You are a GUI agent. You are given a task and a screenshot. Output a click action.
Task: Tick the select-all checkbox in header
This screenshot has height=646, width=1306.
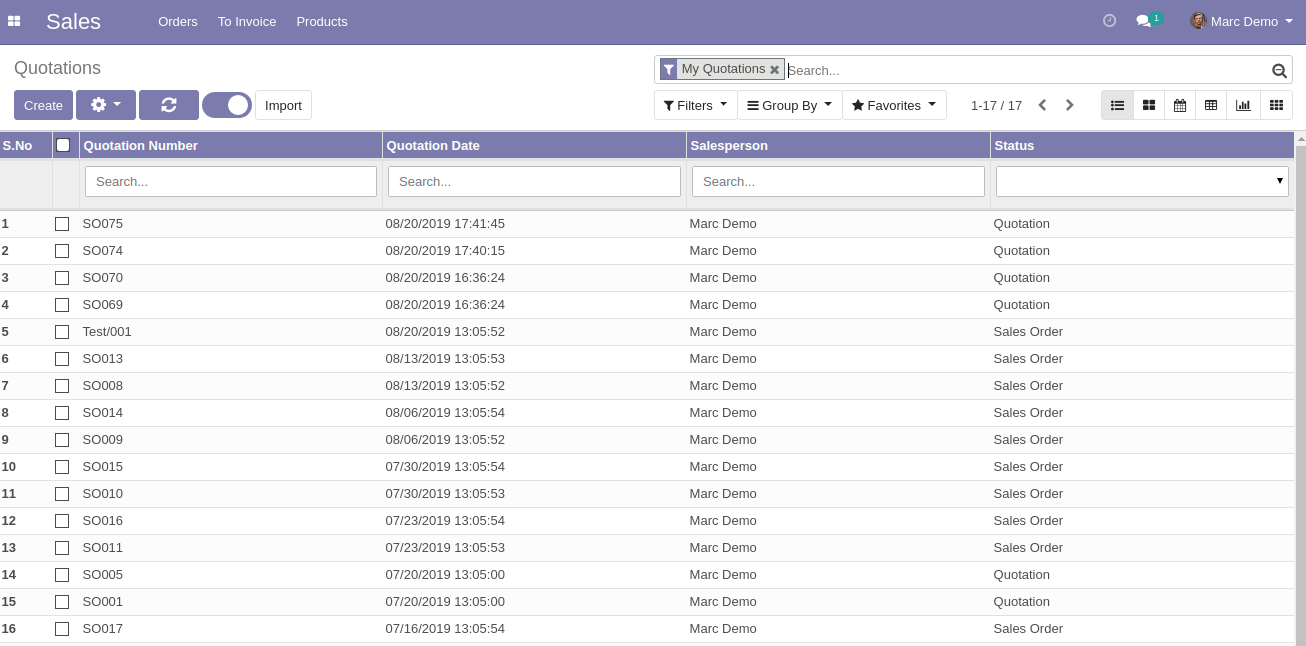point(63,145)
